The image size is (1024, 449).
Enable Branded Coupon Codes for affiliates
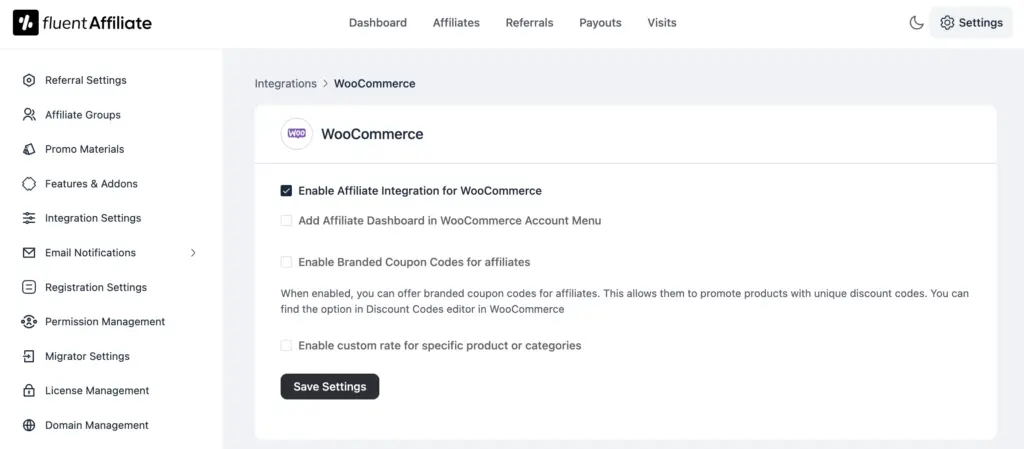click(x=286, y=262)
